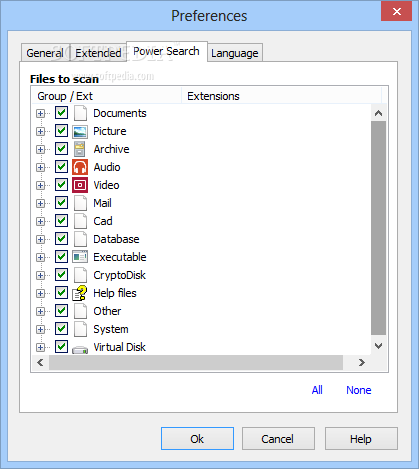
Task: Expand the Archive group
Action: click(x=40, y=150)
